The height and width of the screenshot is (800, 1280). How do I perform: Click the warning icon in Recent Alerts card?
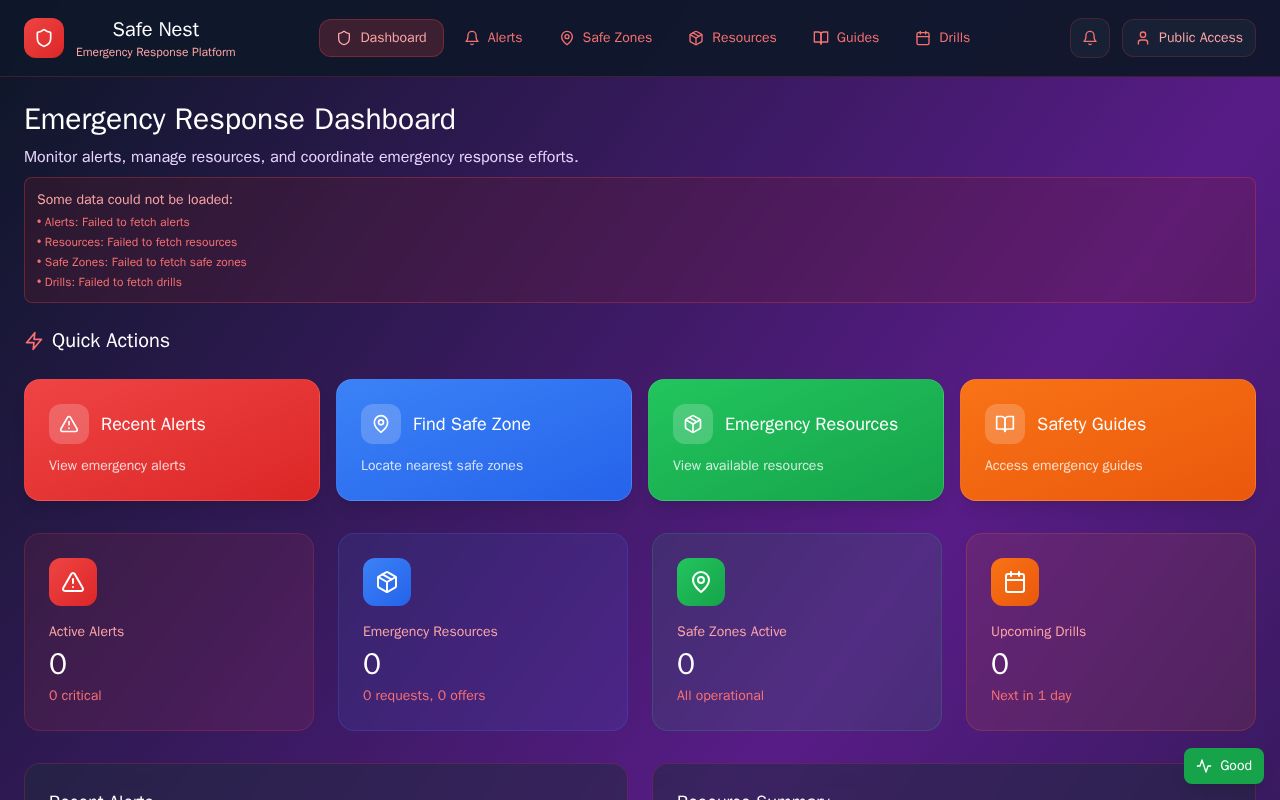(69, 424)
